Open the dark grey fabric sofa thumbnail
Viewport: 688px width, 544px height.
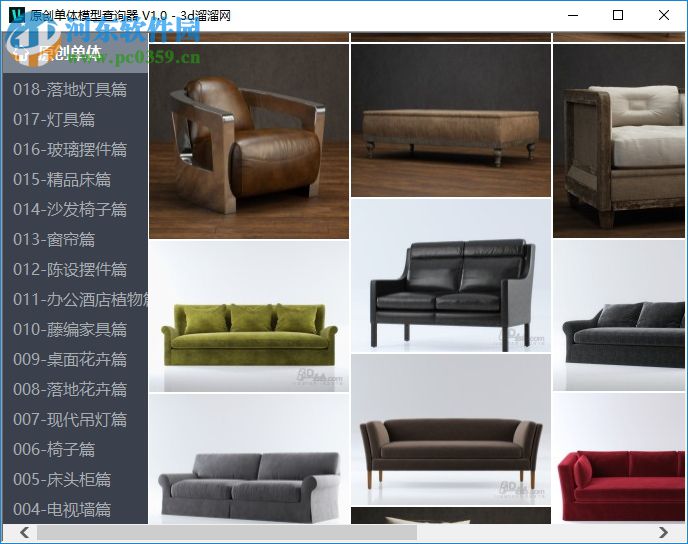coord(619,315)
